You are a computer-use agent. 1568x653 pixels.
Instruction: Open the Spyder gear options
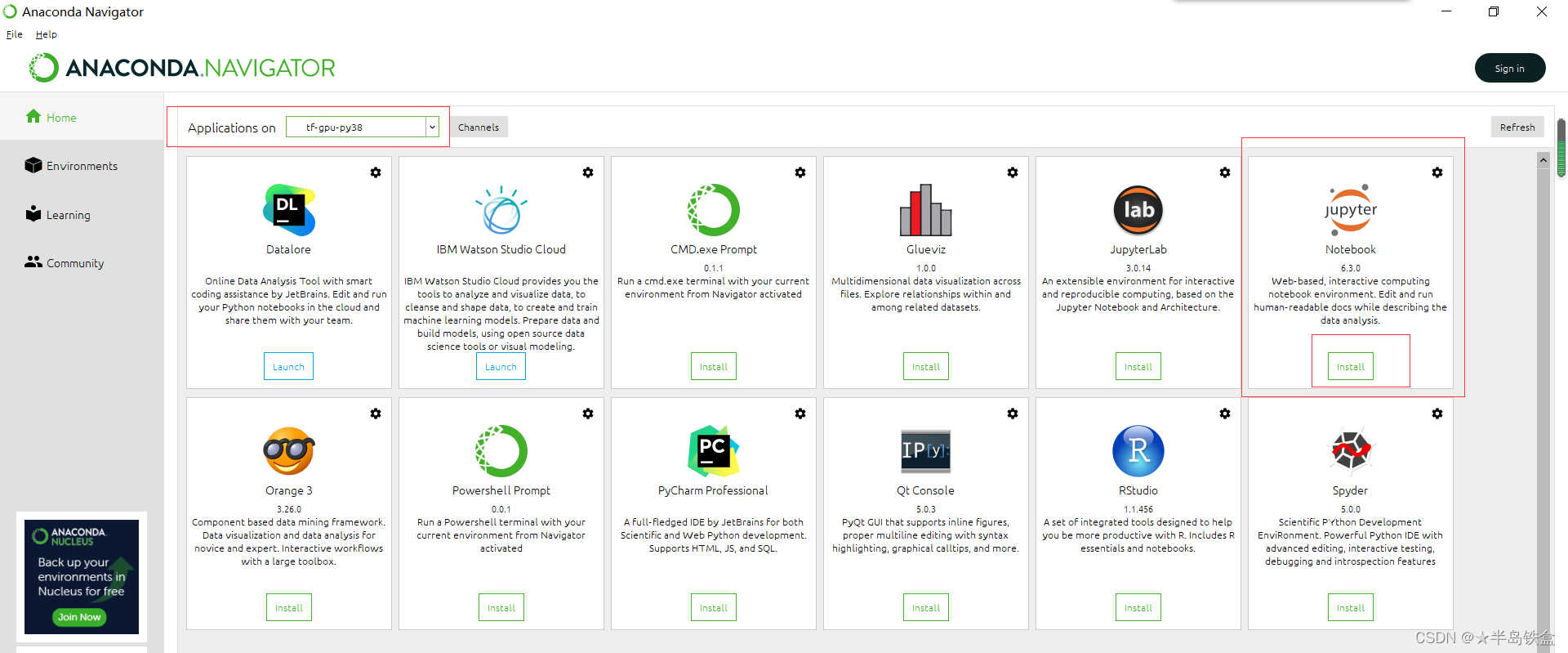click(x=1437, y=414)
